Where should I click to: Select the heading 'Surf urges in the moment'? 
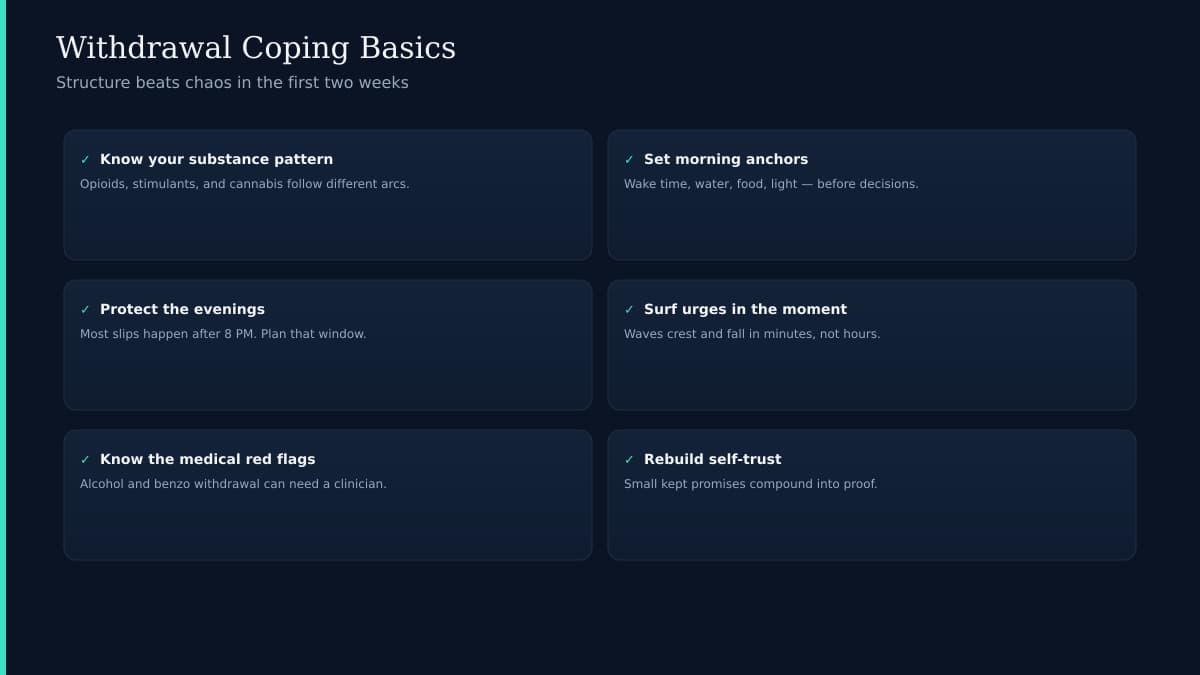click(745, 309)
